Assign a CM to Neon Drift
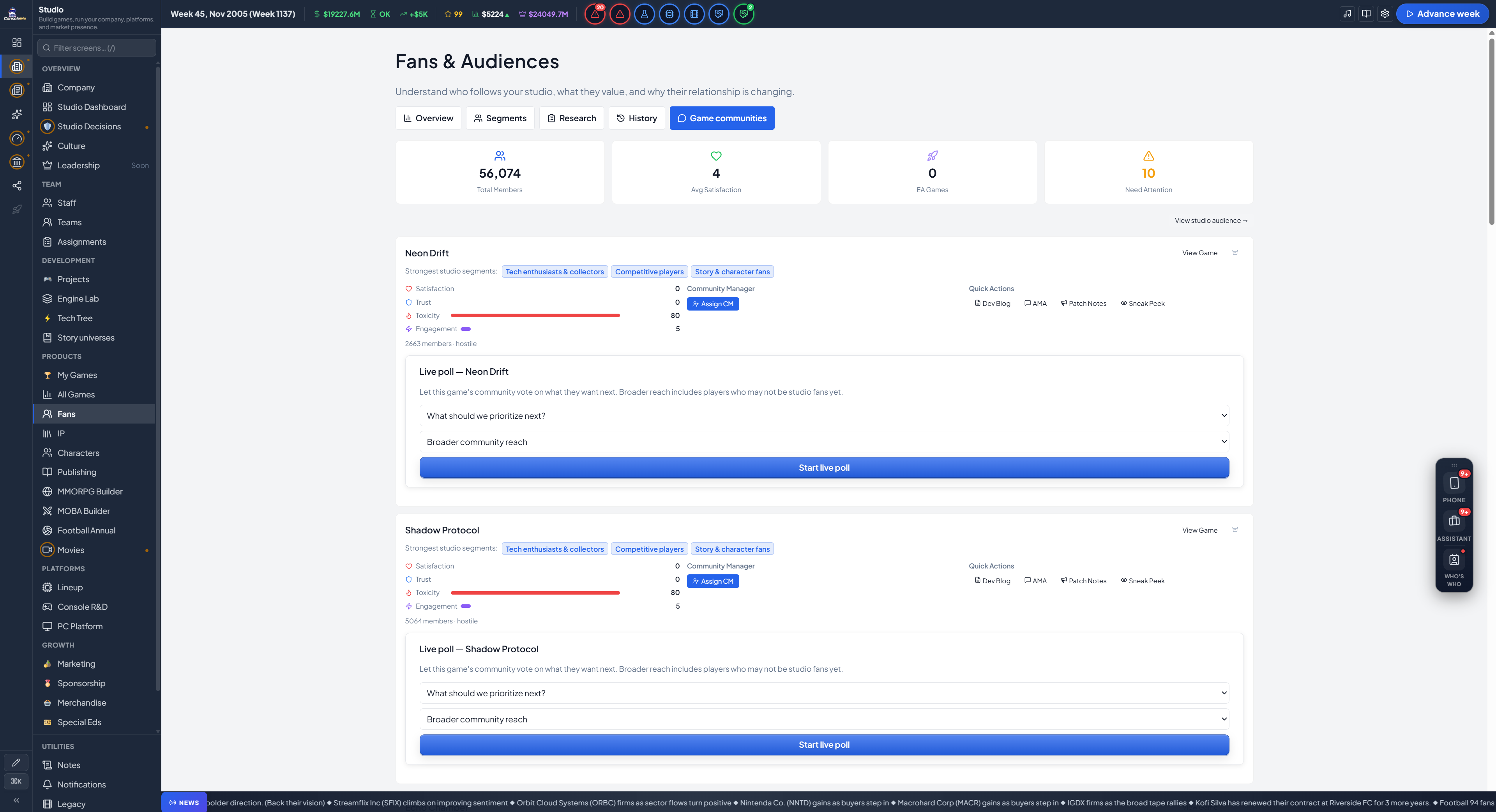This screenshot has width=1496, height=812. tap(713, 304)
